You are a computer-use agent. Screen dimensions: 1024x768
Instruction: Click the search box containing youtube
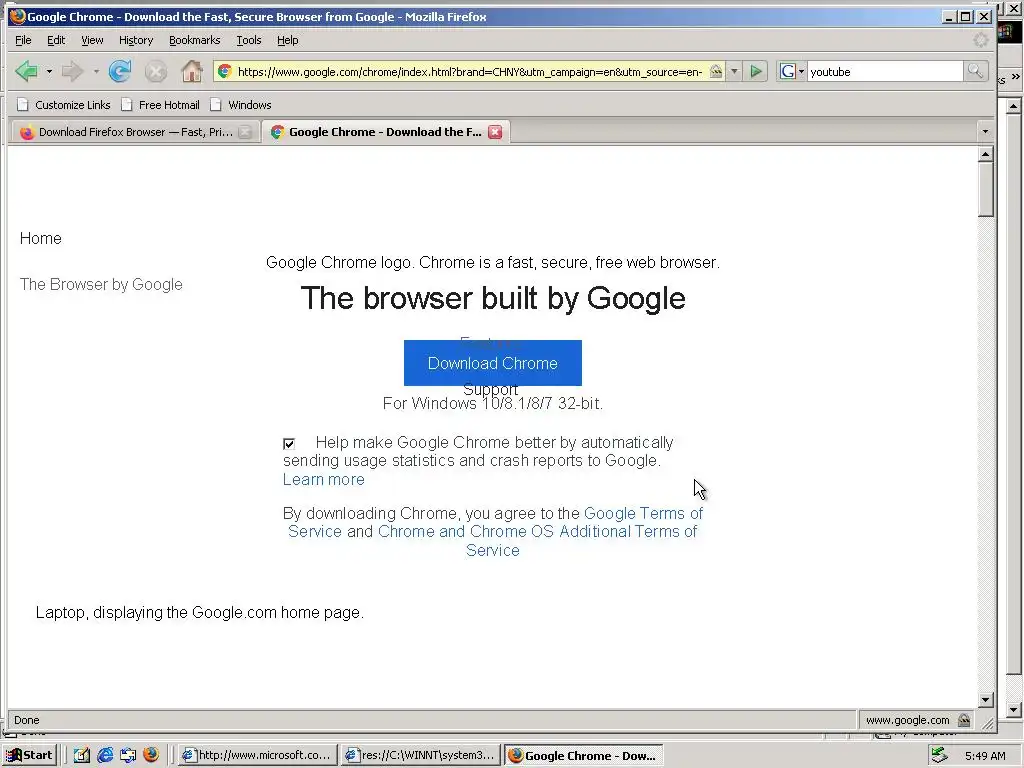click(x=884, y=71)
